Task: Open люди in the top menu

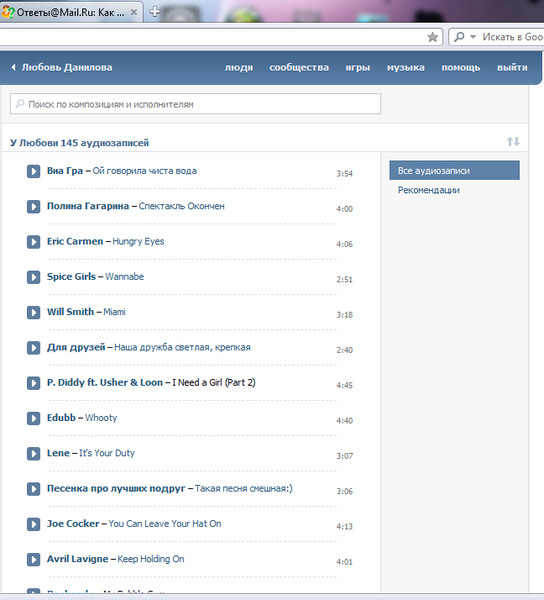Action: pos(239,68)
